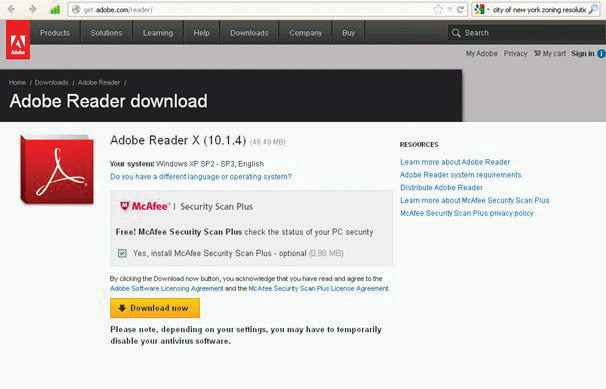Click the McAfee shield logo
Viewport: 606px width, 389px height.
click(x=124, y=206)
